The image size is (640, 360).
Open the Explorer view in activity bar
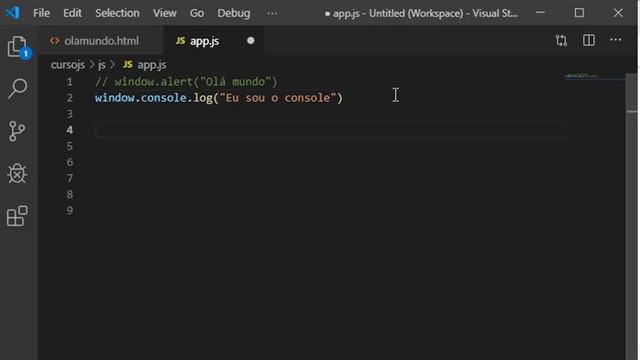(18, 47)
